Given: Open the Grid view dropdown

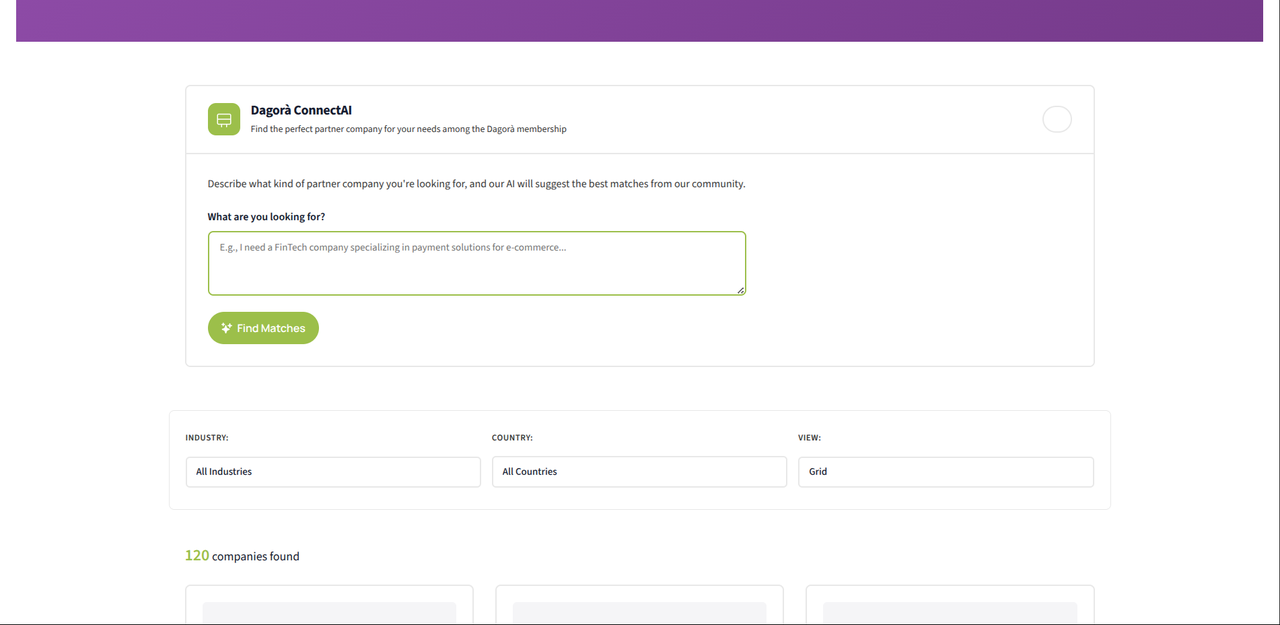Looking at the screenshot, I should pyautogui.click(x=946, y=472).
